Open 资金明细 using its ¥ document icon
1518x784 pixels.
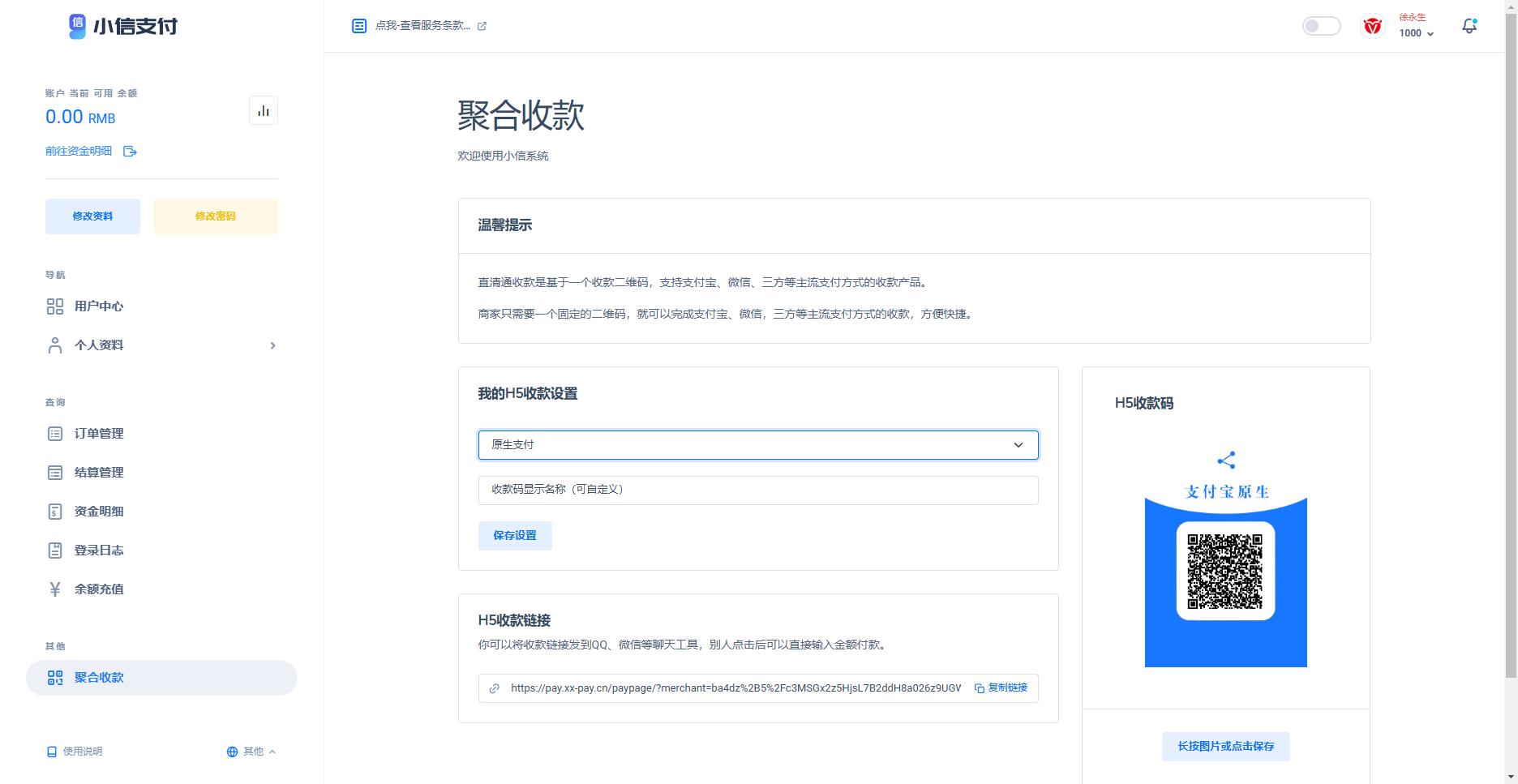pos(55,511)
